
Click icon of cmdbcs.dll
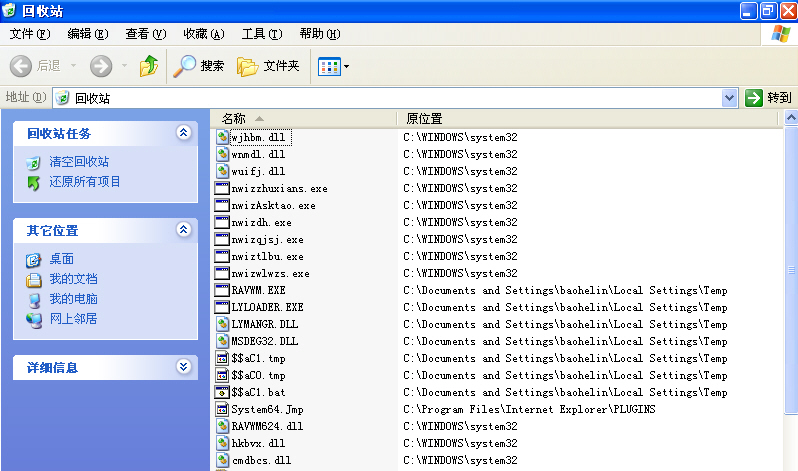(x=222, y=460)
